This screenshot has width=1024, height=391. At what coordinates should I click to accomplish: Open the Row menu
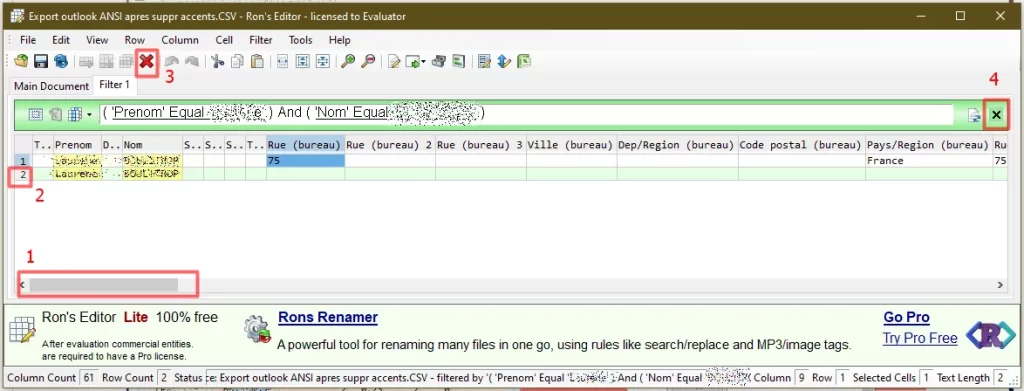tap(135, 40)
